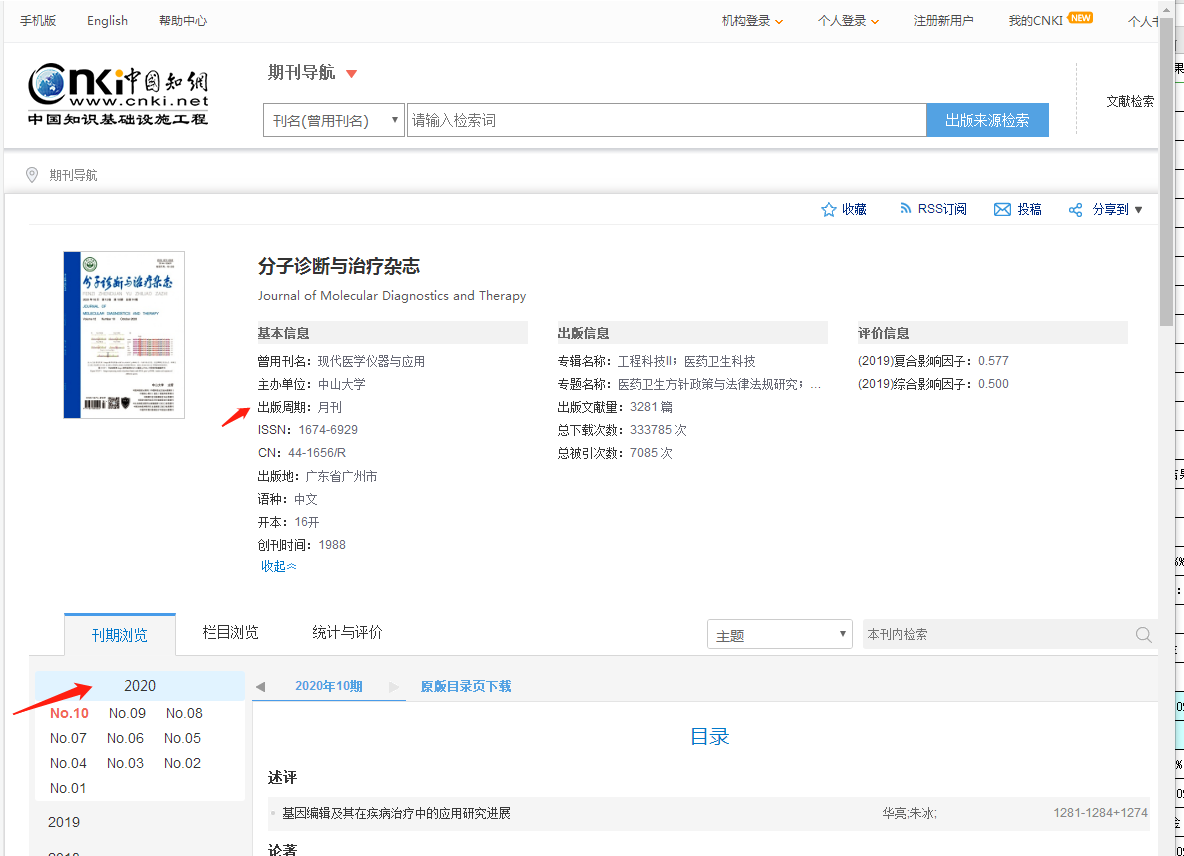Expand the 分享到 dropdown arrow
1184x856 pixels.
click(1139, 210)
